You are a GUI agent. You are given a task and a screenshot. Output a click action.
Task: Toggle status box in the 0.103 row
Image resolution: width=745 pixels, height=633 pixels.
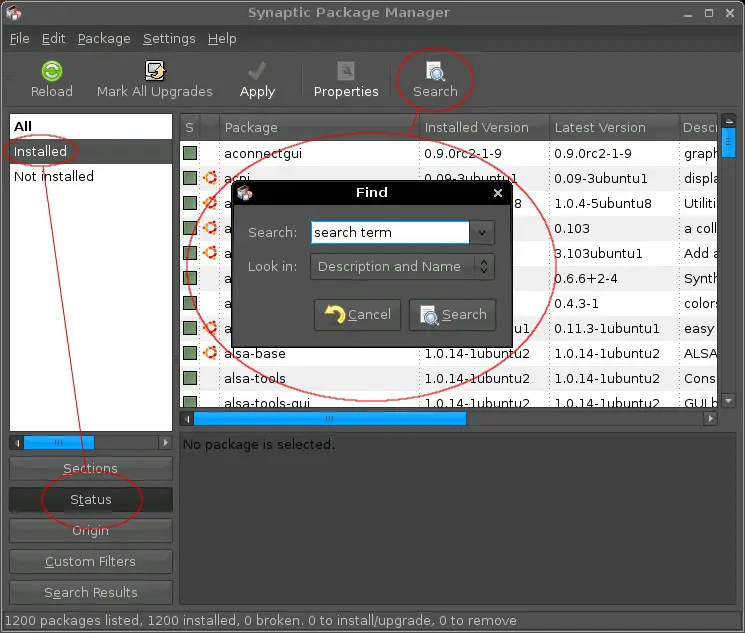tap(190, 228)
